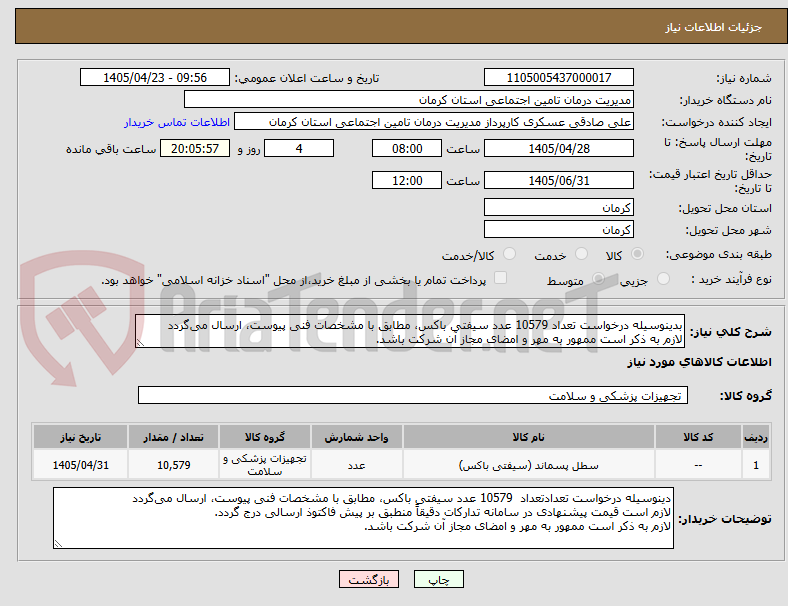Click the resize handle of شرح کلی نیاز textarea
The width and height of the screenshot is (788, 606).
point(140,343)
